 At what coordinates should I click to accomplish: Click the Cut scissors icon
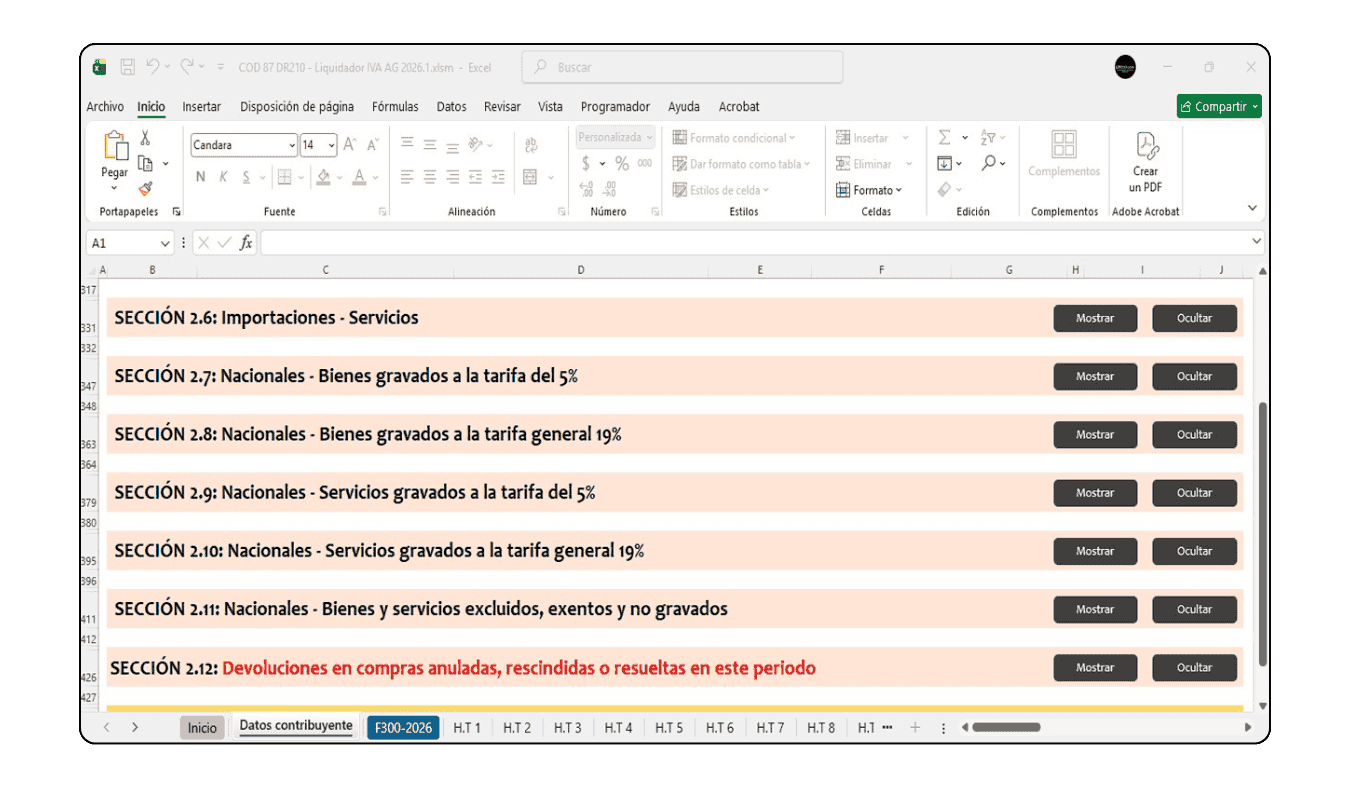(145, 138)
